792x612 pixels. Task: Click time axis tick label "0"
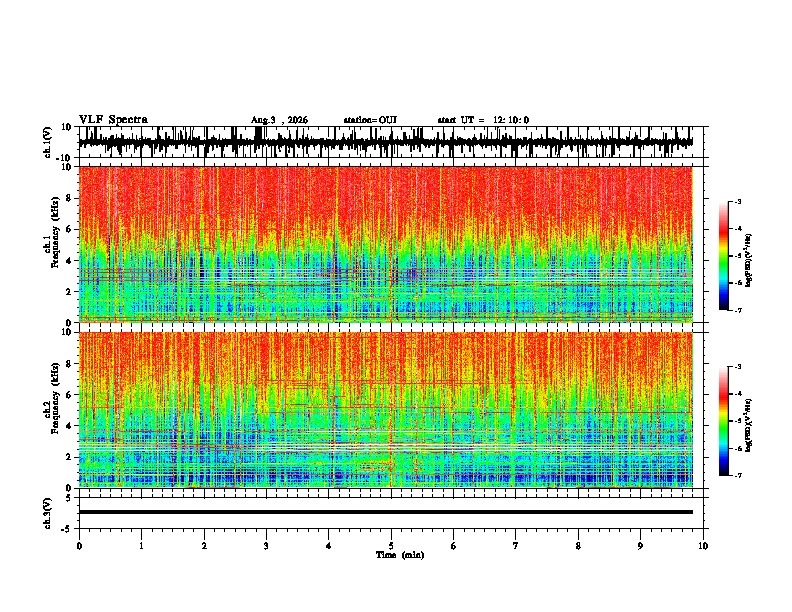79,546
